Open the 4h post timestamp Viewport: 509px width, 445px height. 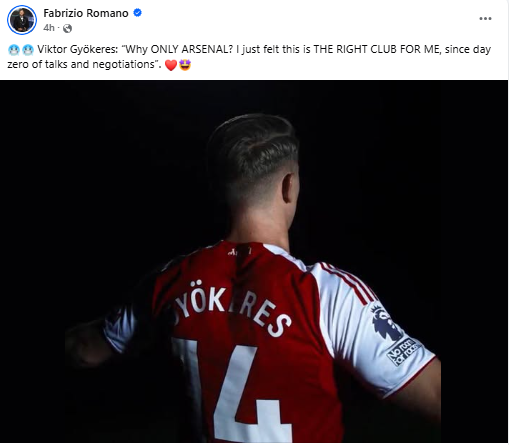click(49, 28)
